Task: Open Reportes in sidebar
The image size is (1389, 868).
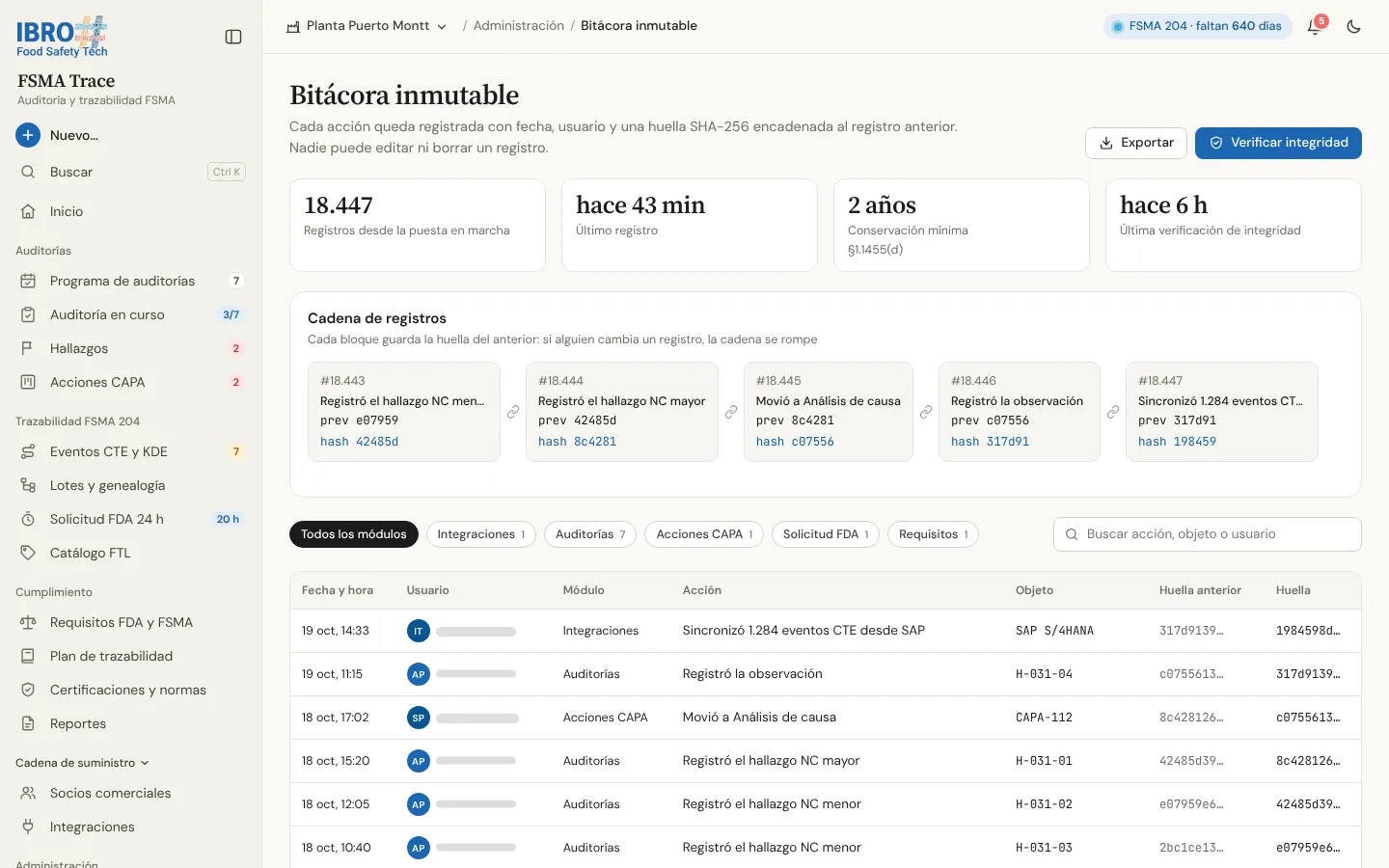Action: (131, 723)
